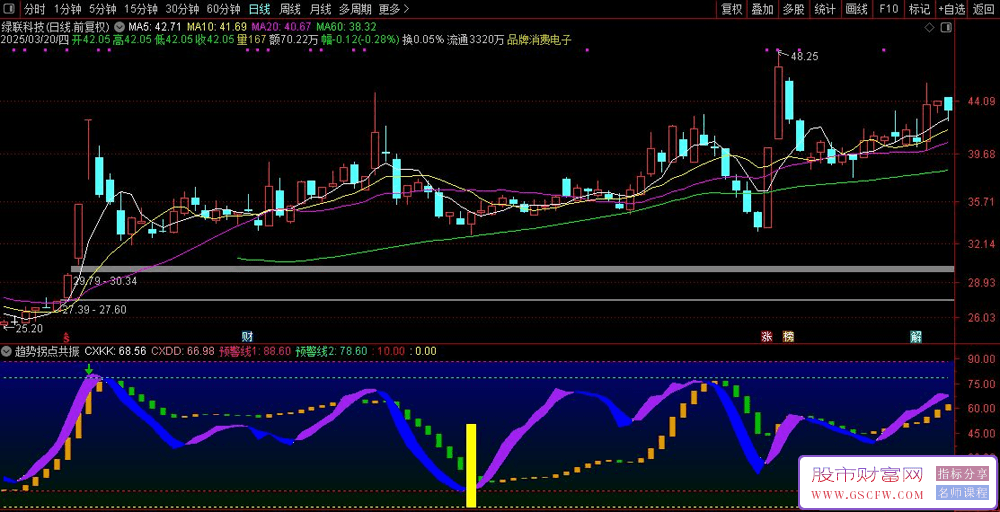The width and height of the screenshot is (1000, 512).
Task: Add stock via +自选 button
Action: (950, 9)
